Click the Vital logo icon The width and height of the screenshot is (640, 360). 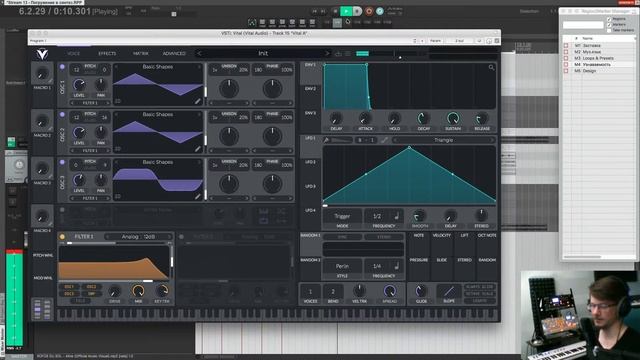coord(42,53)
